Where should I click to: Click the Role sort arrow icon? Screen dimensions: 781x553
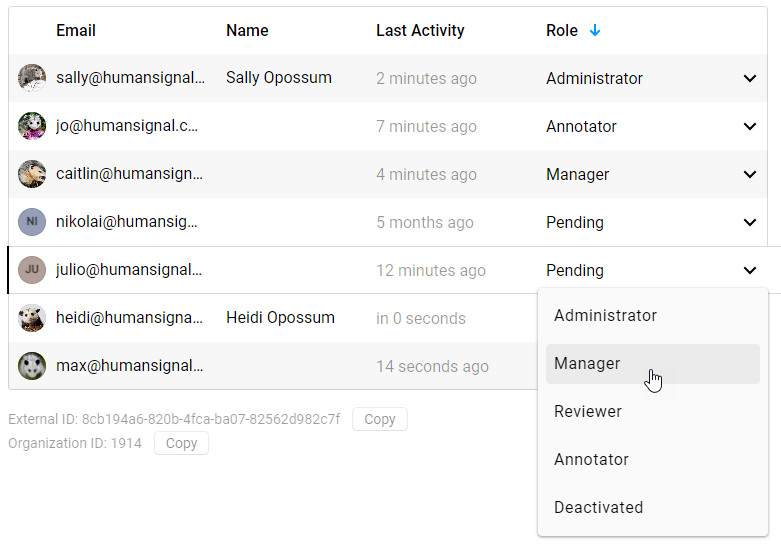(x=595, y=31)
